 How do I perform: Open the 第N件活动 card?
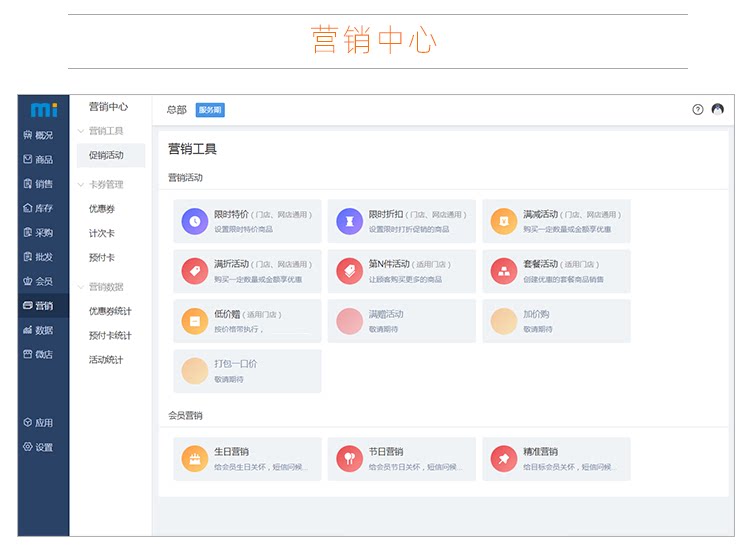pos(401,271)
